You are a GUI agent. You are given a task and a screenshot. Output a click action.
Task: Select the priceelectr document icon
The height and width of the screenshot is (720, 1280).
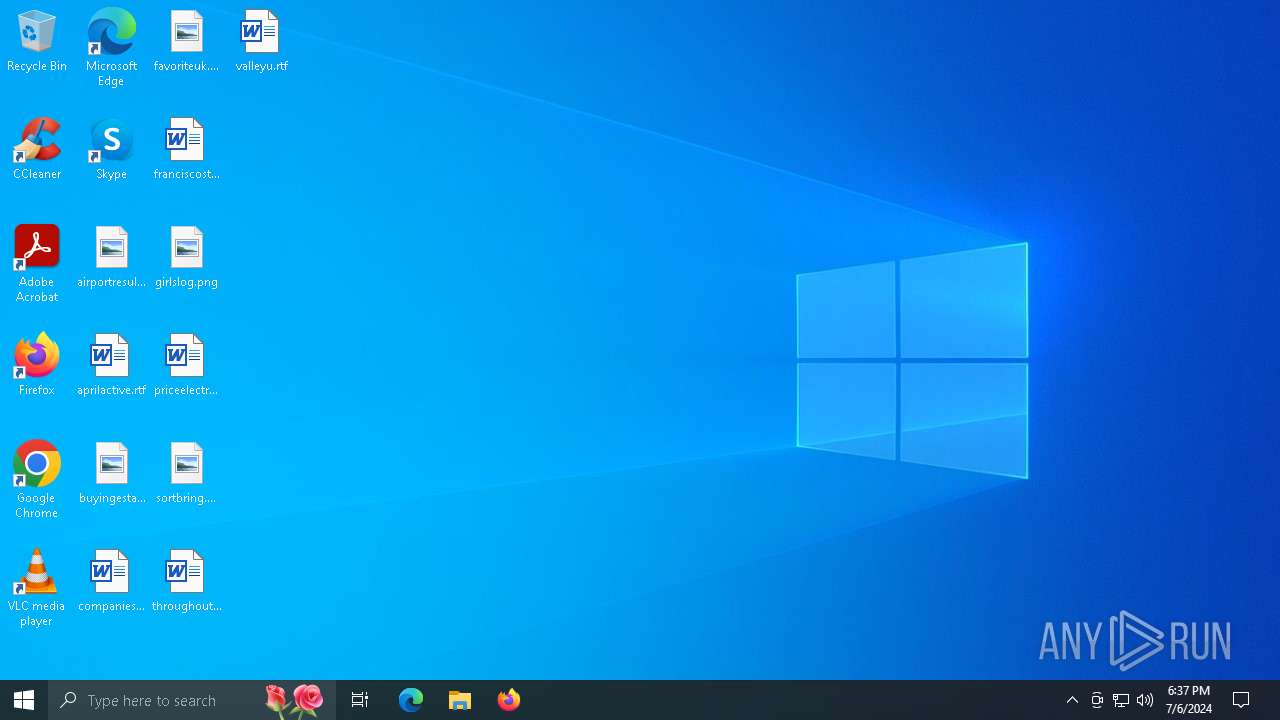[186, 366]
